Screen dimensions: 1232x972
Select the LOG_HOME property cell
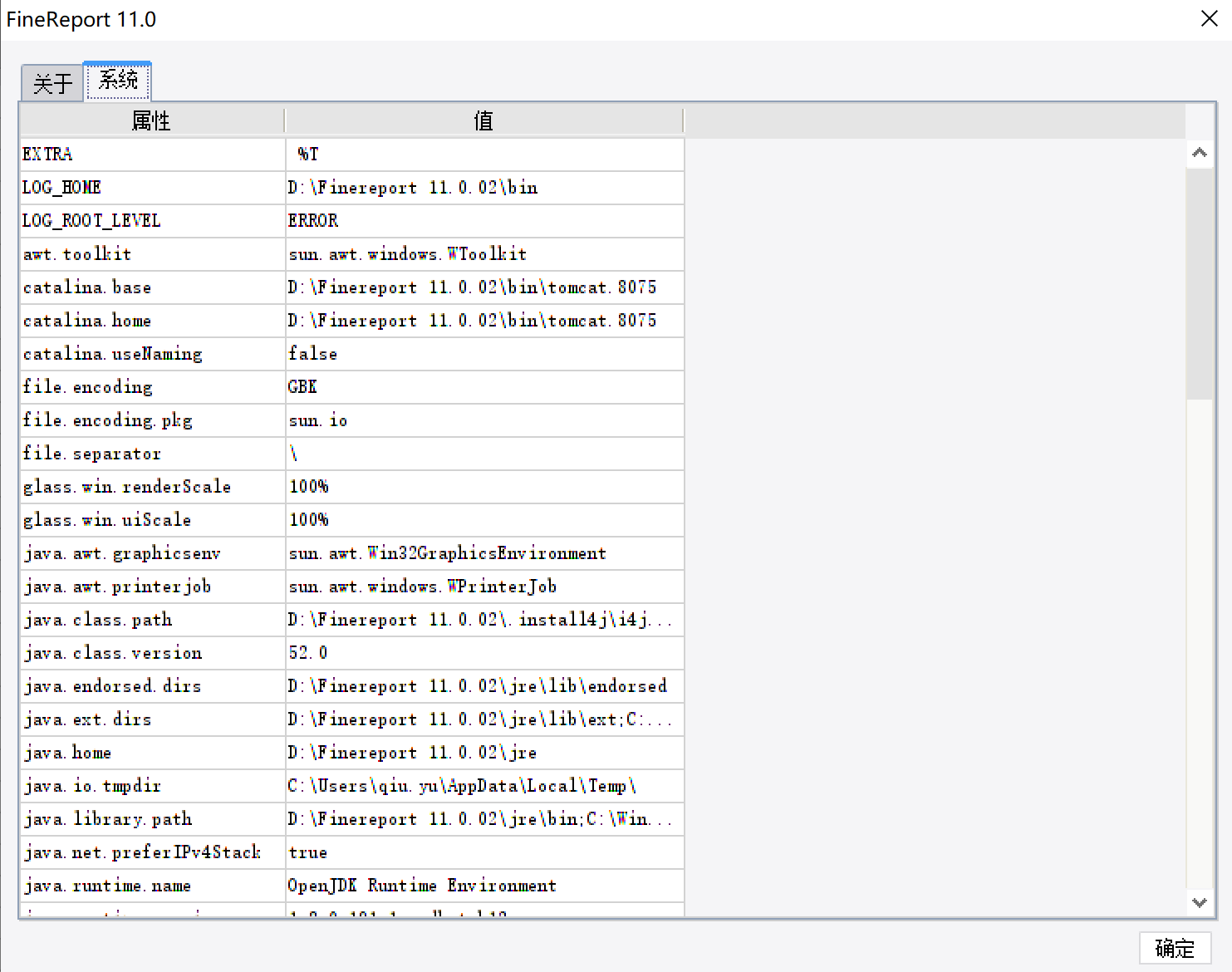[x=153, y=188]
